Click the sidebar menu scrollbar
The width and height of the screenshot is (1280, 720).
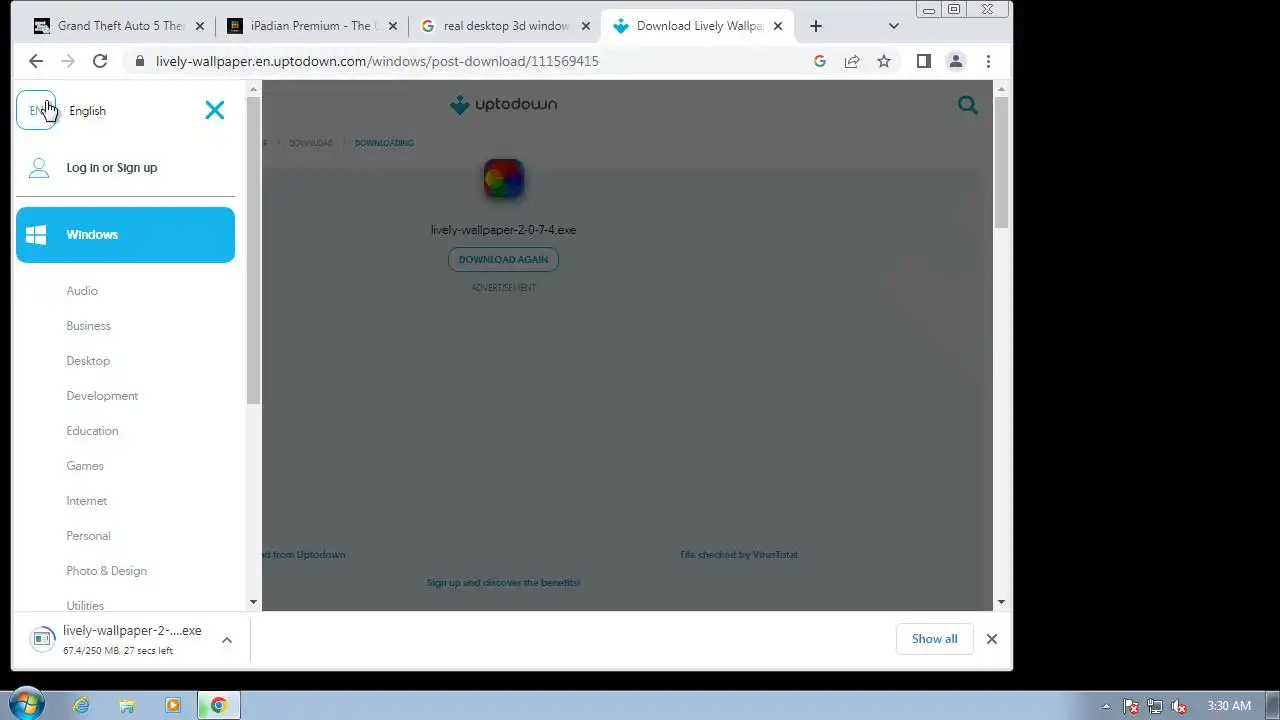(x=254, y=250)
